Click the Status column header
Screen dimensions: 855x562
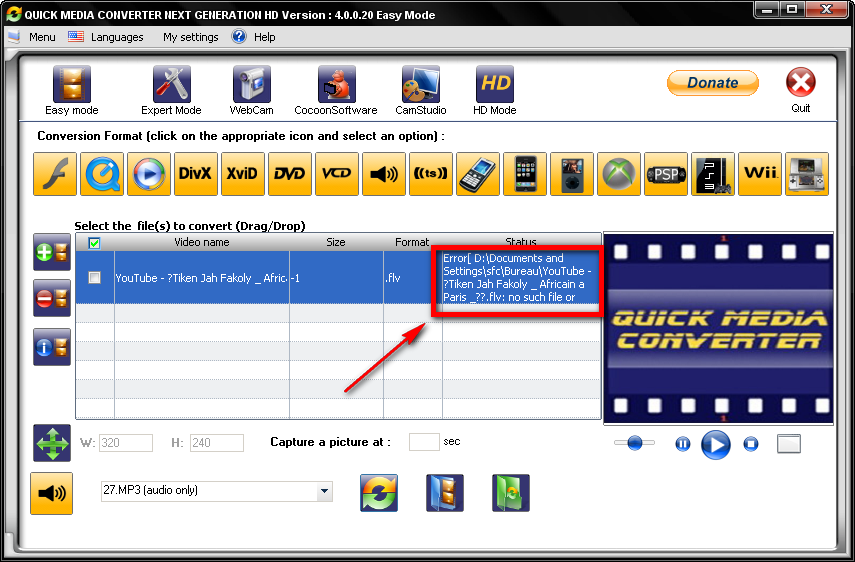tap(521, 242)
